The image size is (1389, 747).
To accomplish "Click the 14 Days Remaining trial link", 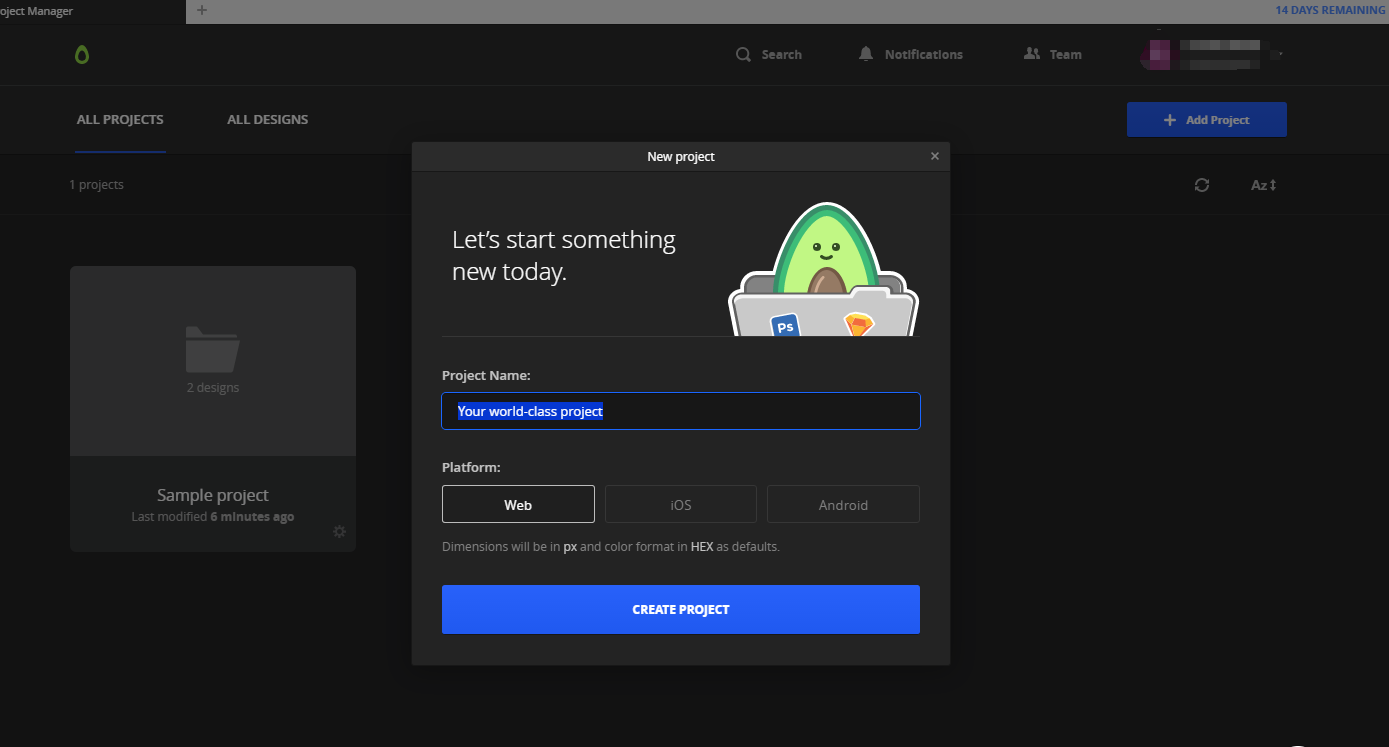I will point(1331,11).
